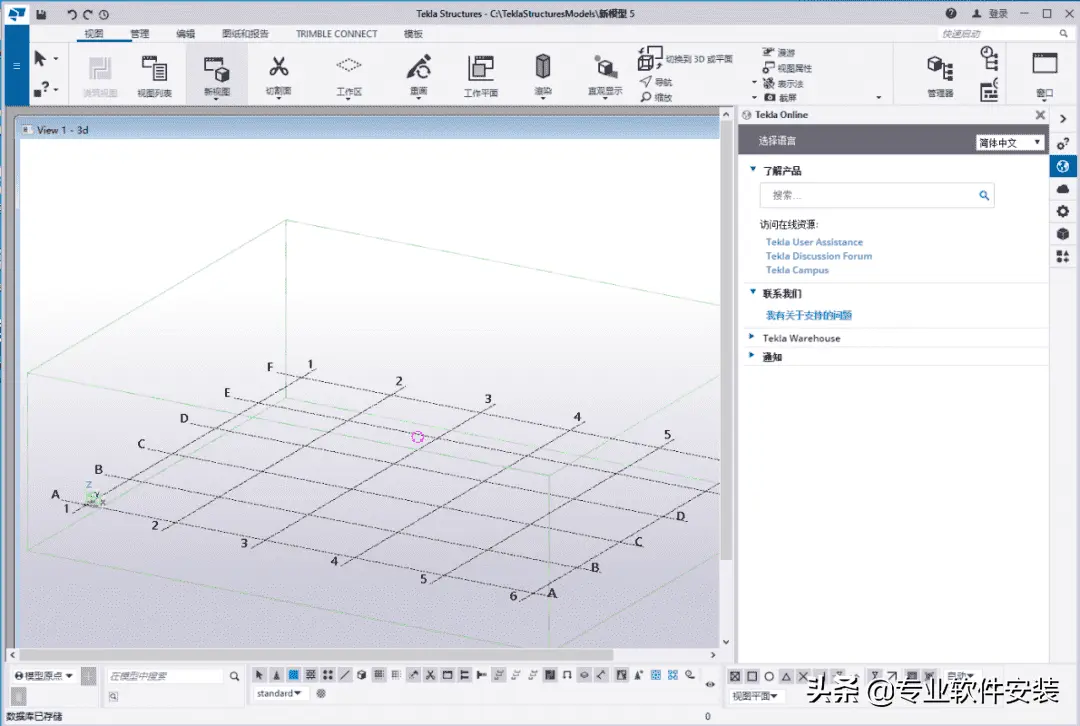Toggle the circle snap switch
Viewport: 1080px width, 726px height.
pyautogui.click(x=769, y=676)
